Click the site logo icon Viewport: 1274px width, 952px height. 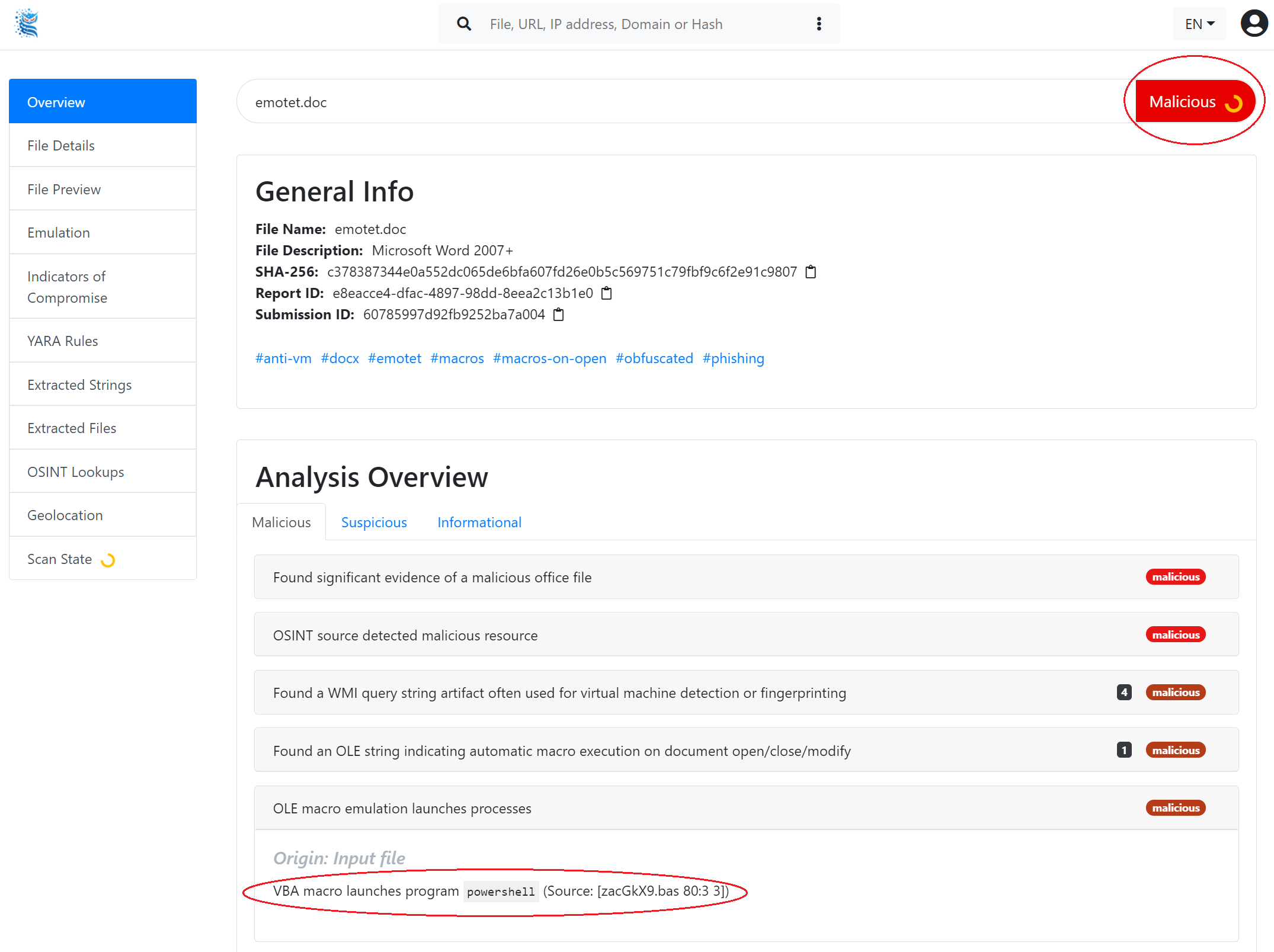(x=27, y=24)
